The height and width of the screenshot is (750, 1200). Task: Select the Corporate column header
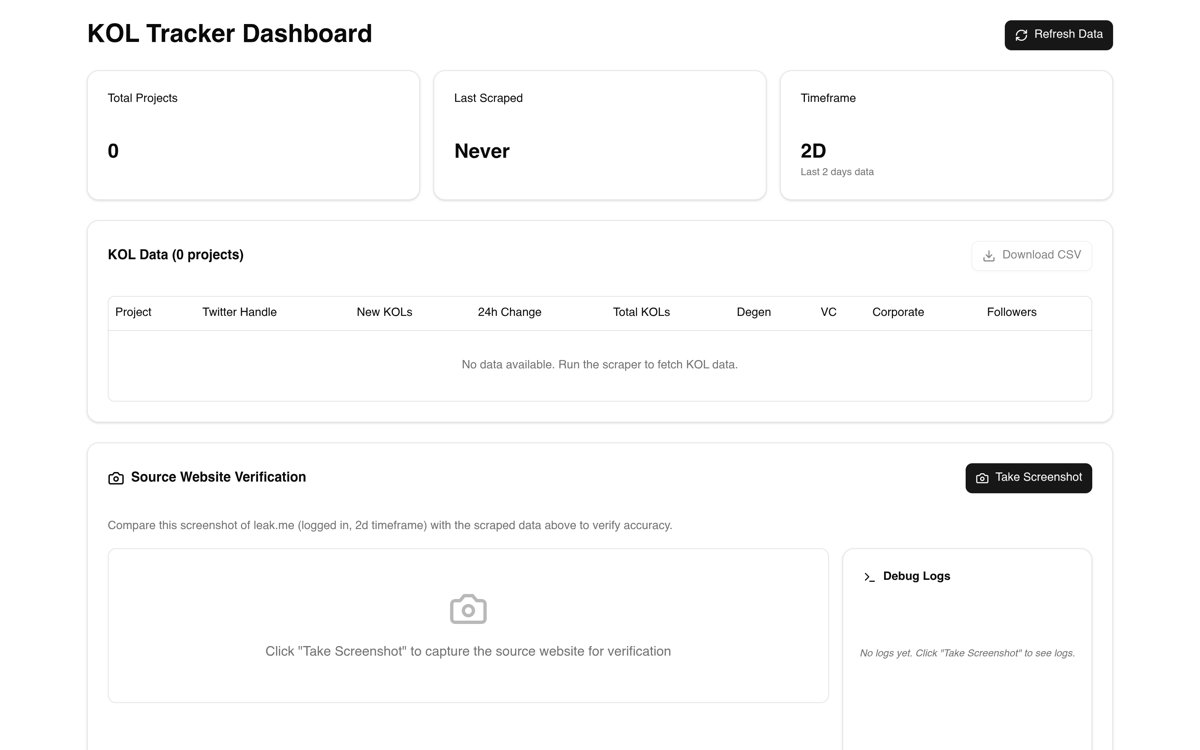click(898, 313)
